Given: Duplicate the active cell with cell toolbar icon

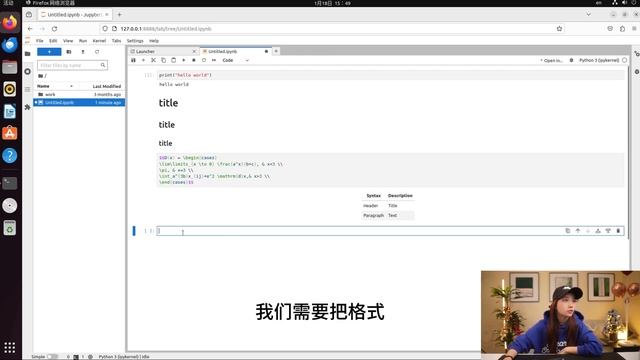Looking at the screenshot, I should (x=567, y=231).
